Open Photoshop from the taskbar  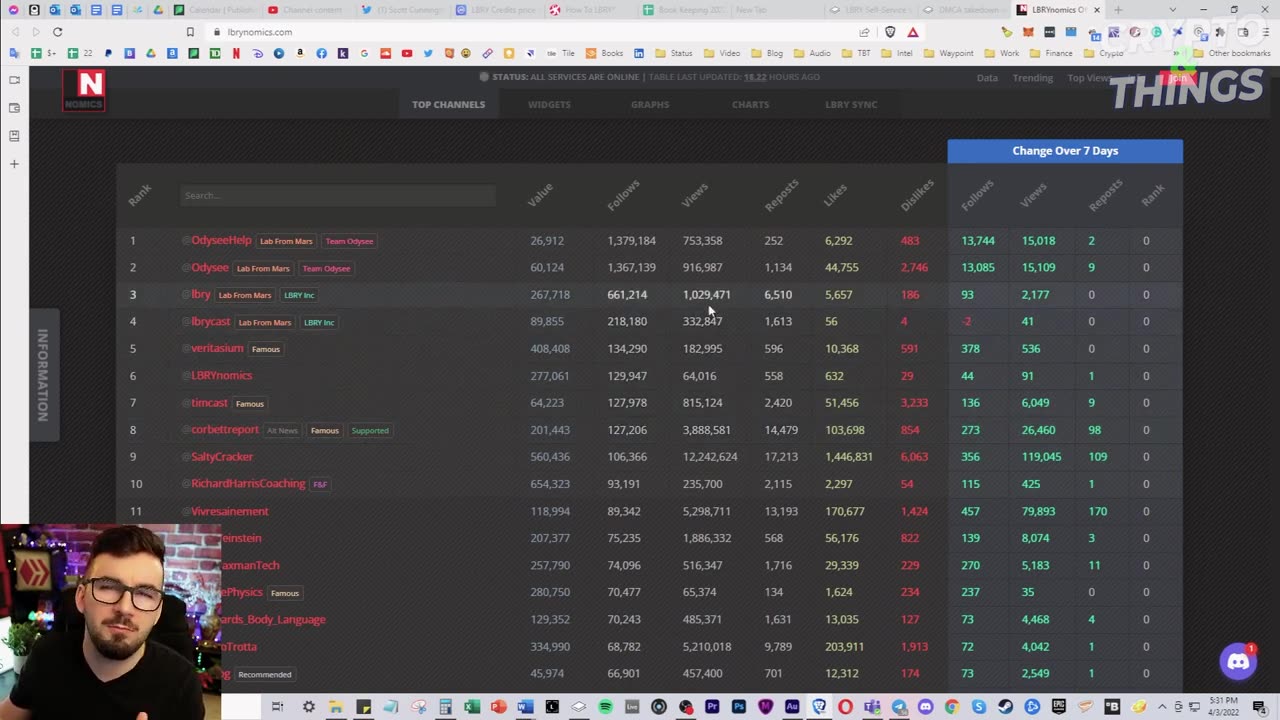(739, 707)
